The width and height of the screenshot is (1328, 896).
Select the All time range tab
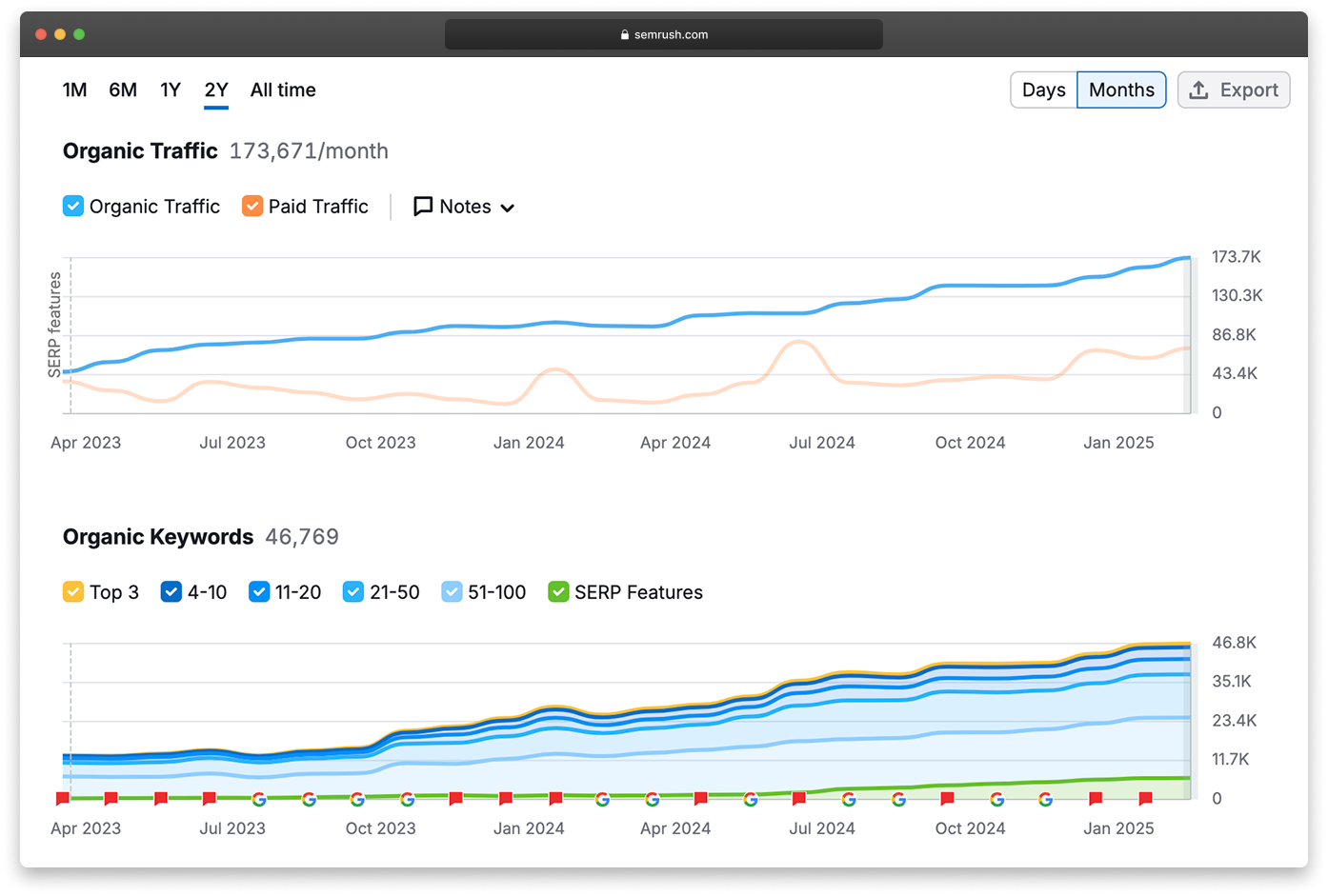pyautogui.click(x=283, y=90)
